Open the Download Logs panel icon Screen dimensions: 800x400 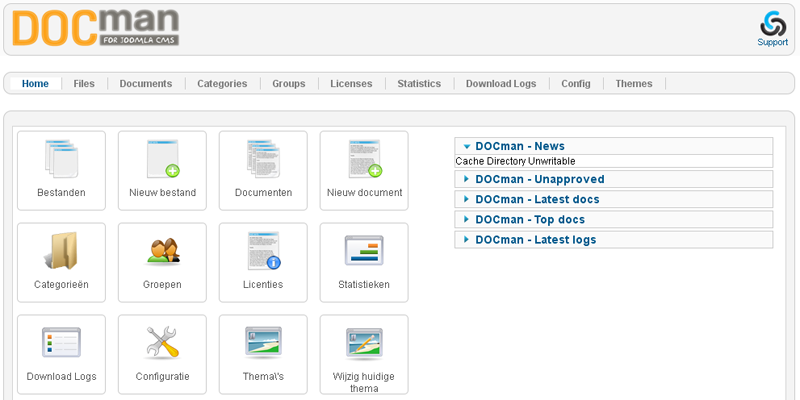pyautogui.click(x=61, y=342)
